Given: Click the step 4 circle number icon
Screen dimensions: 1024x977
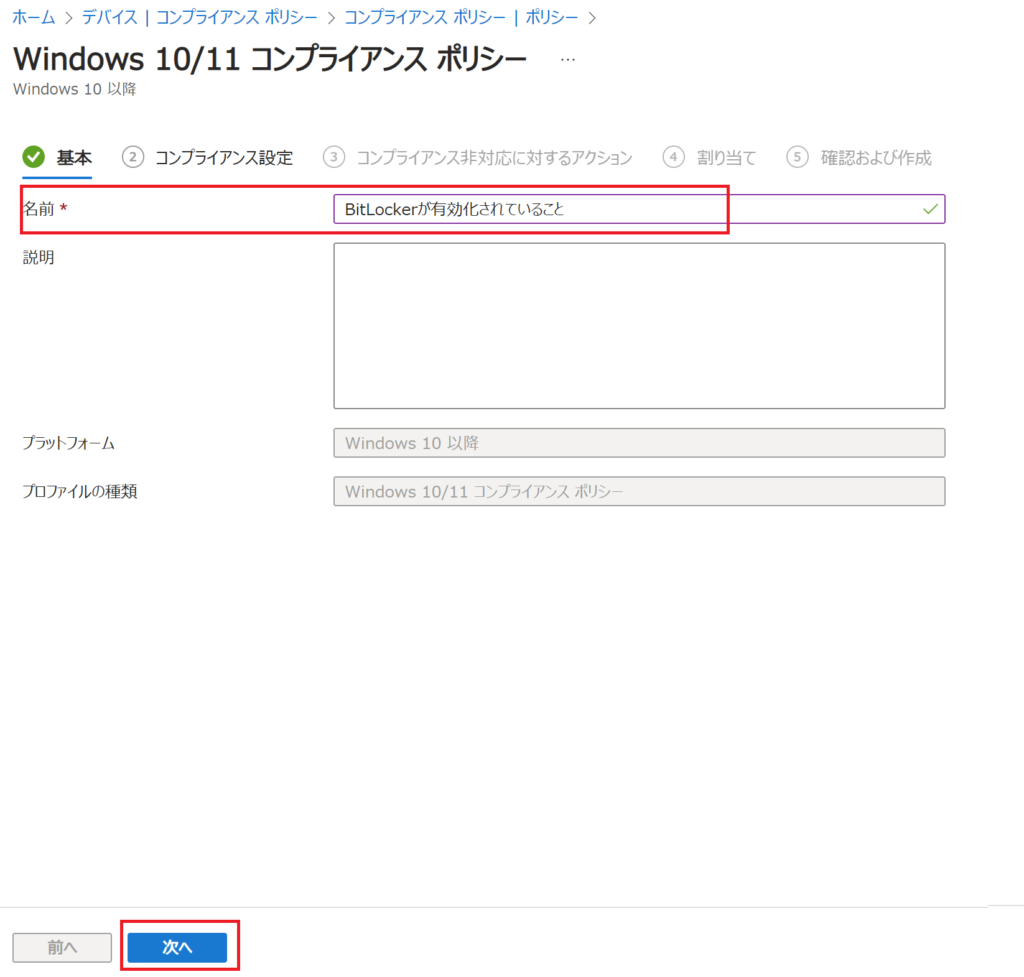Looking at the screenshot, I should [674, 157].
